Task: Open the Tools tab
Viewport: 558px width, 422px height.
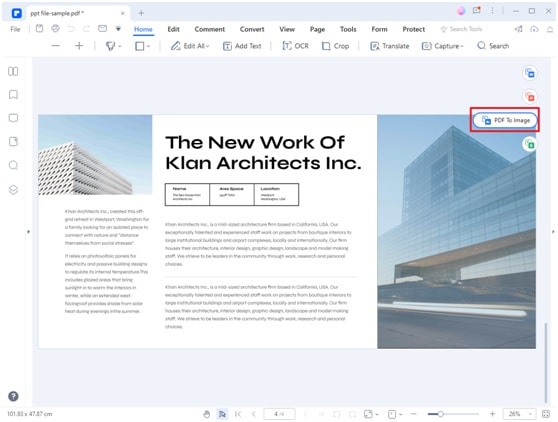Action: (x=348, y=29)
